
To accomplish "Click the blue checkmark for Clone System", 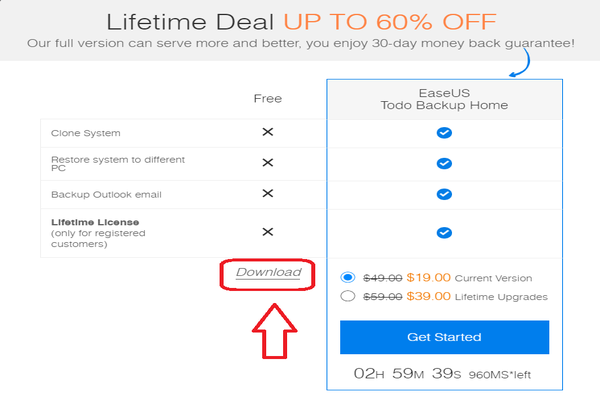I will click(444, 132).
